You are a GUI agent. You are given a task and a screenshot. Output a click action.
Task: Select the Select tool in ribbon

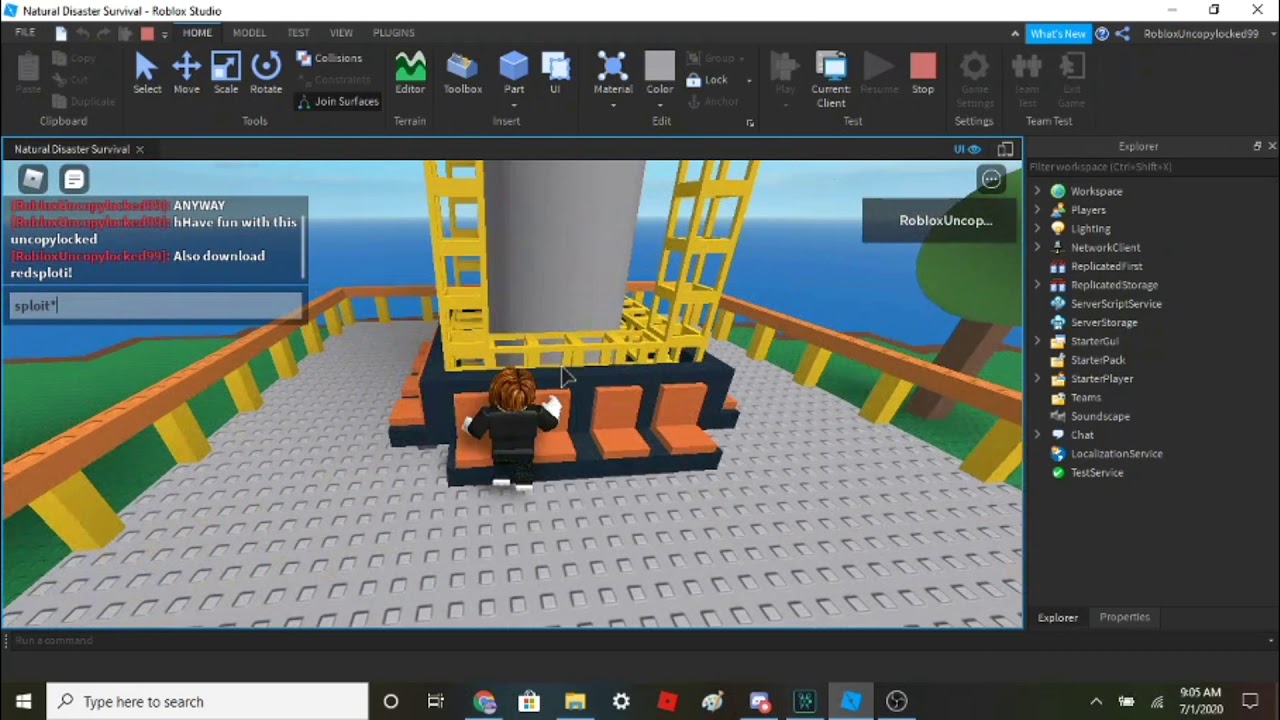click(x=147, y=74)
